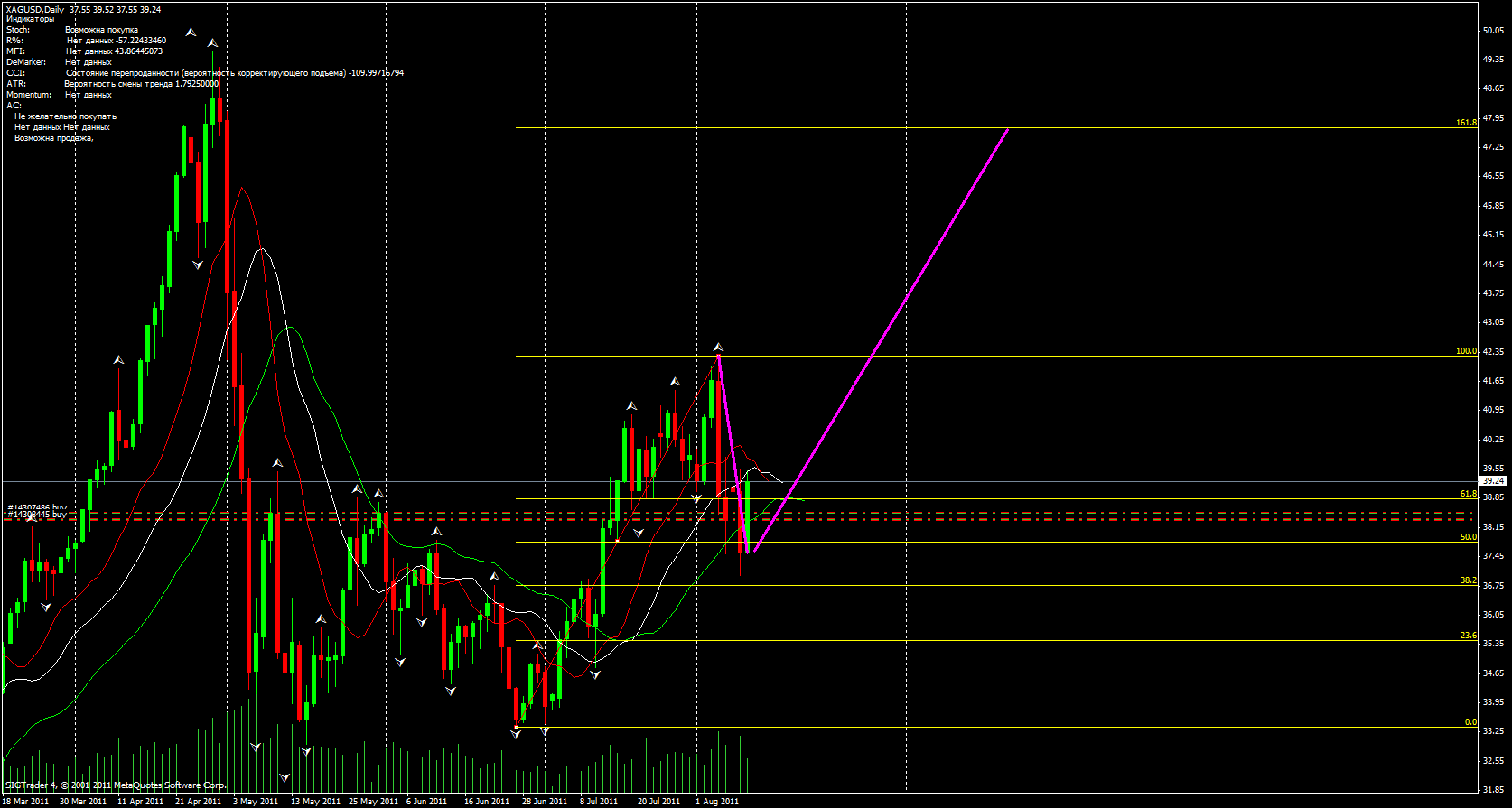The image size is (1512, 808).
Task: Select the Fibonacci 100.0 level label
Action: [1466, 351]
